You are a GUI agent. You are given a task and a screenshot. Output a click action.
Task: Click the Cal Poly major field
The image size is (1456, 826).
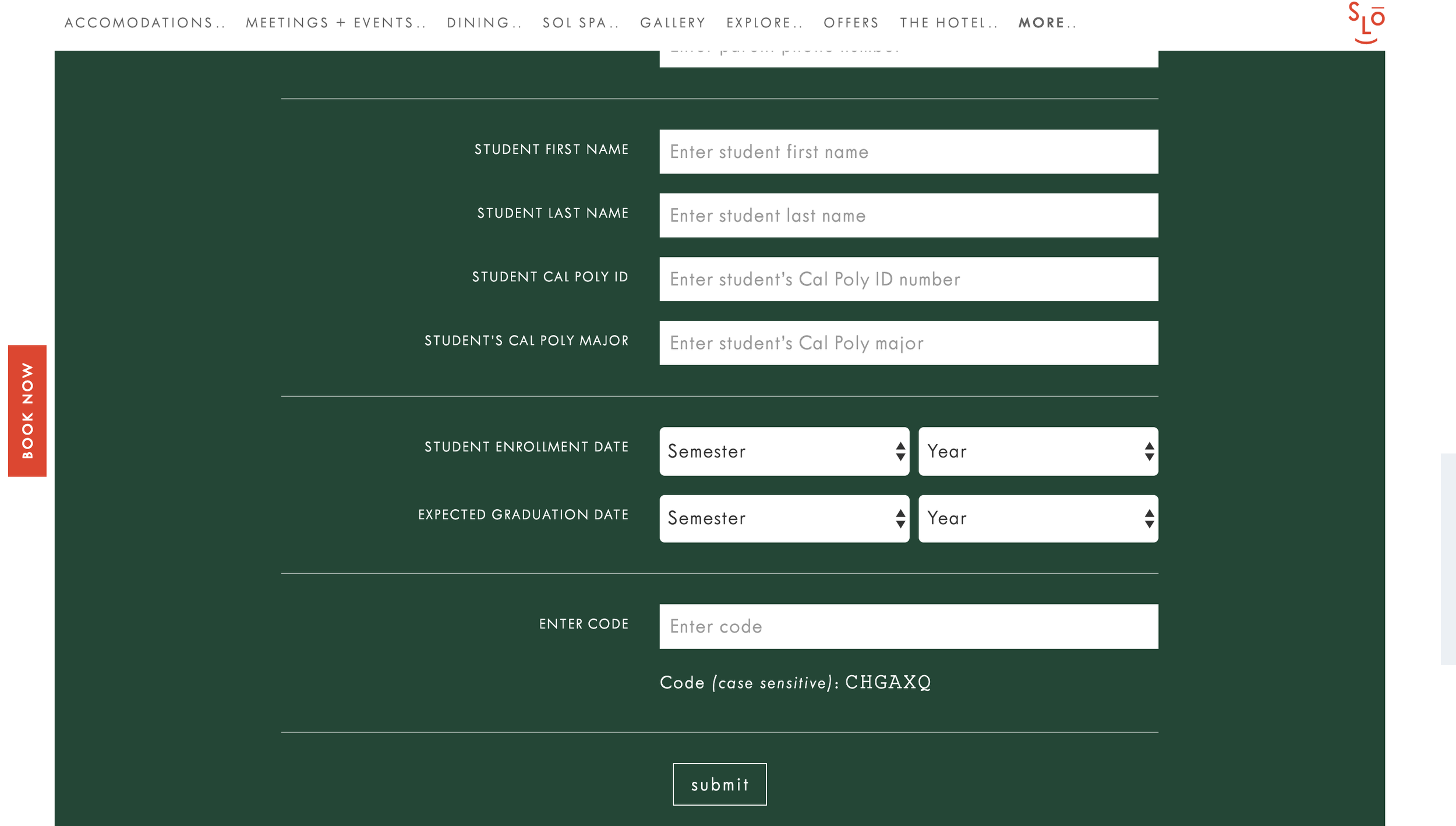(x=909, y=343)
